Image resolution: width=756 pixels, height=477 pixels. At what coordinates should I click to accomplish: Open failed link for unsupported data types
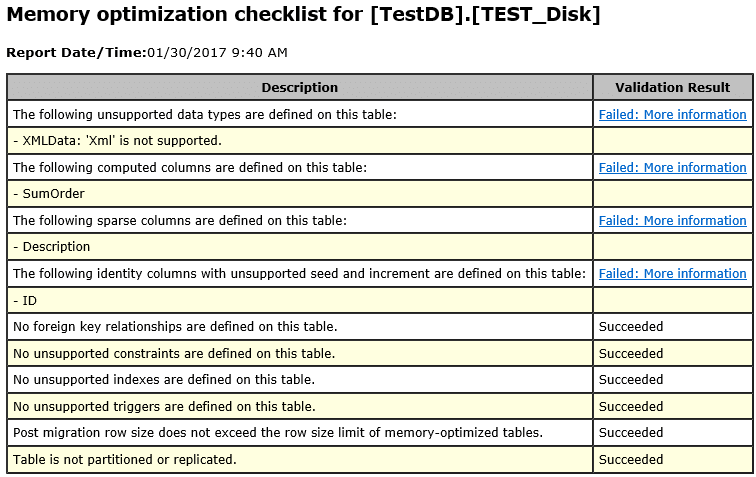(x=672, y=115)
